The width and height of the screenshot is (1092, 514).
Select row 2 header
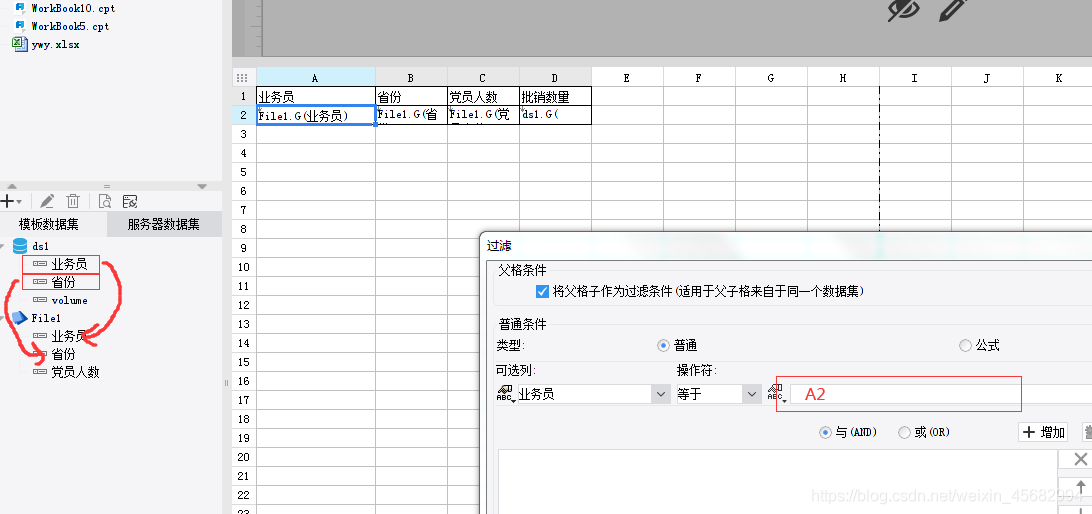pyautogui.click(x=244, y=115)
